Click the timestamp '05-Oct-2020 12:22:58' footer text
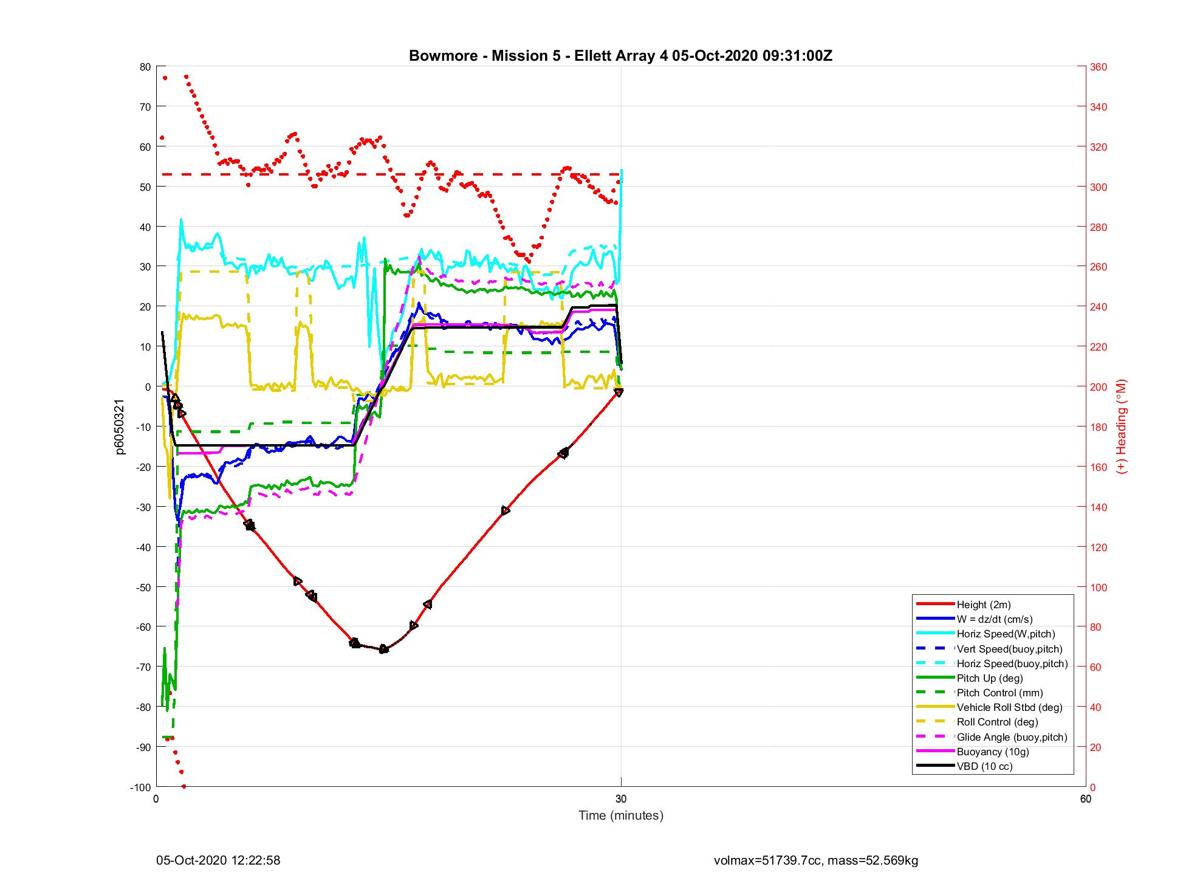Viewport: 1200px width, 885px height. pyautogui.click(x=218, y=860)
